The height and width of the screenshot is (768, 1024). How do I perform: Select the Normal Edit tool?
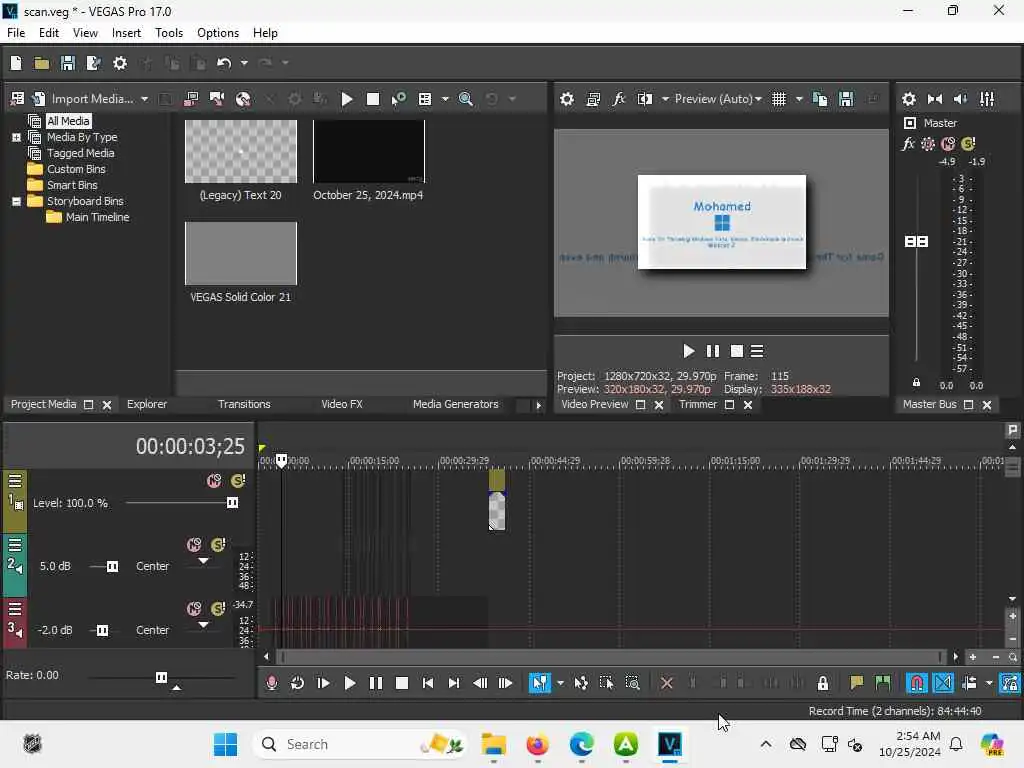click(x=539, y=683)
